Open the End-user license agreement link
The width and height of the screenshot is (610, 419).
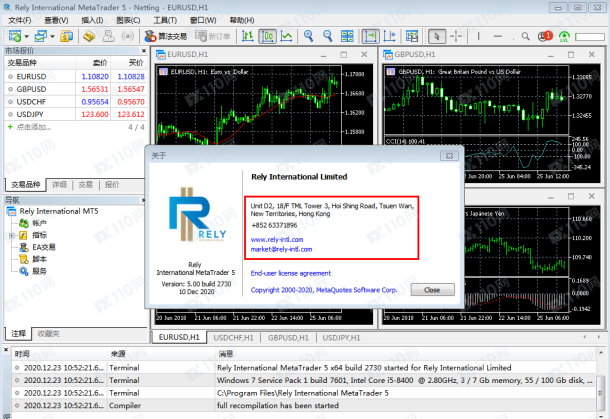[290, 272]
